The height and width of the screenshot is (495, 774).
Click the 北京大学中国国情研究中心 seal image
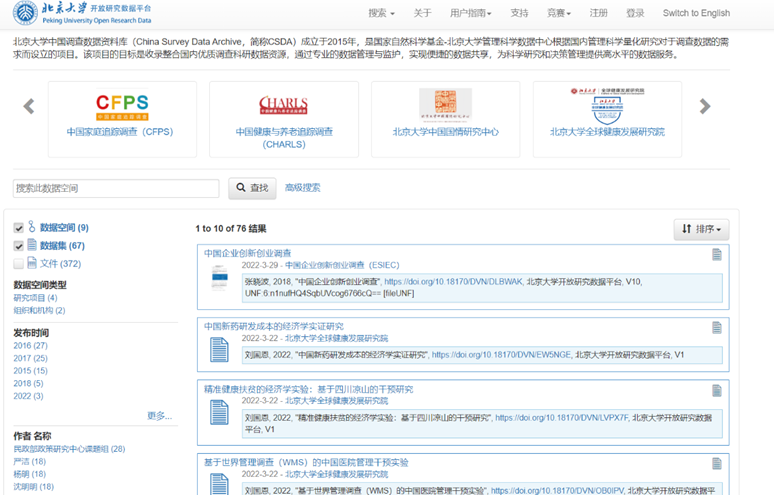click(x=445, y=105)
